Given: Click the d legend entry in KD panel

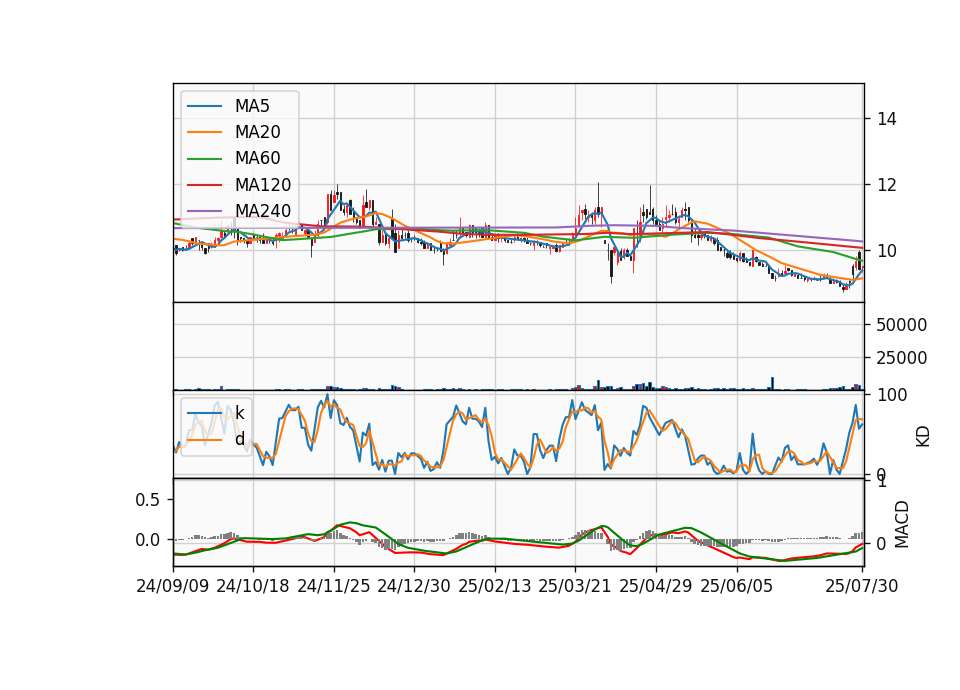Looking at the screenshot, I should click(239, 438).
